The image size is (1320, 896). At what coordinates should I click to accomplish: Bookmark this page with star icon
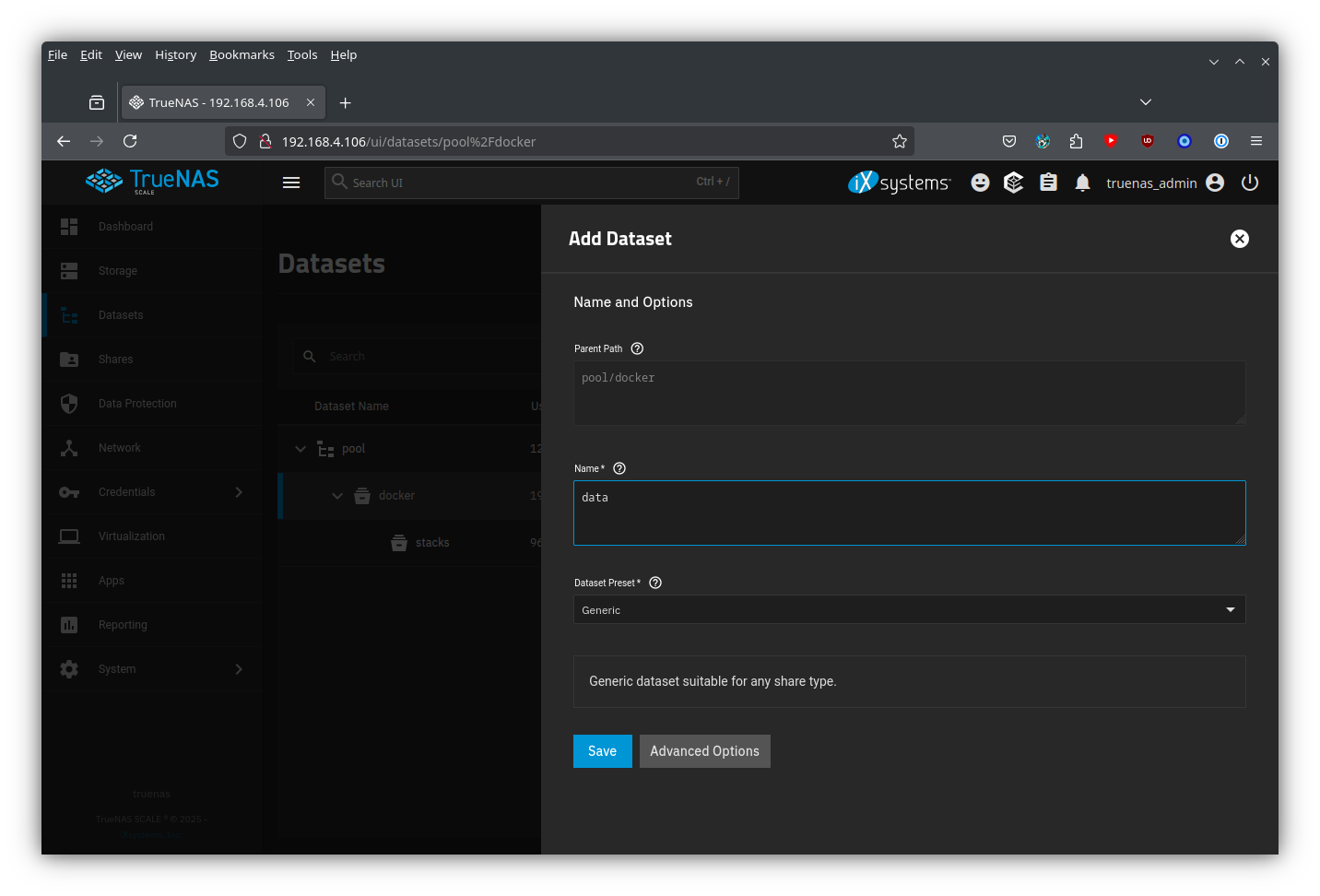(899, 141)
